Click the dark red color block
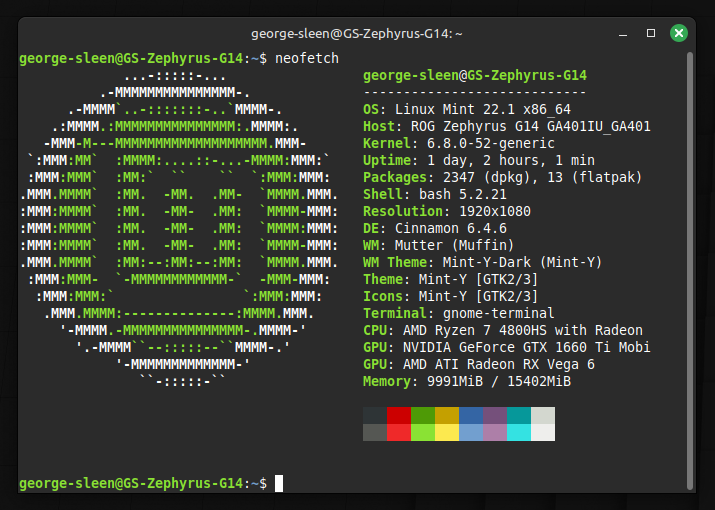 pos(399,416)
